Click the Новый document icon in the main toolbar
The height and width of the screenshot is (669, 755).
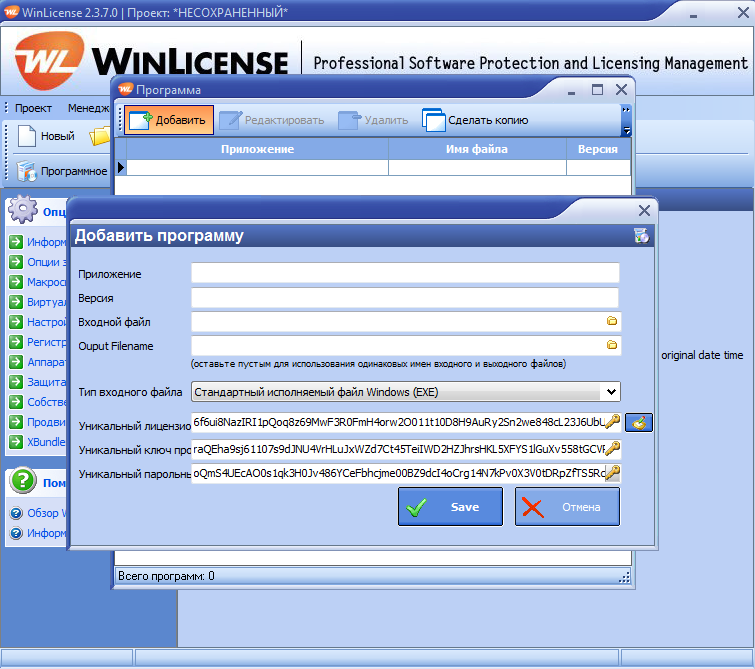(x=27, y=136)
